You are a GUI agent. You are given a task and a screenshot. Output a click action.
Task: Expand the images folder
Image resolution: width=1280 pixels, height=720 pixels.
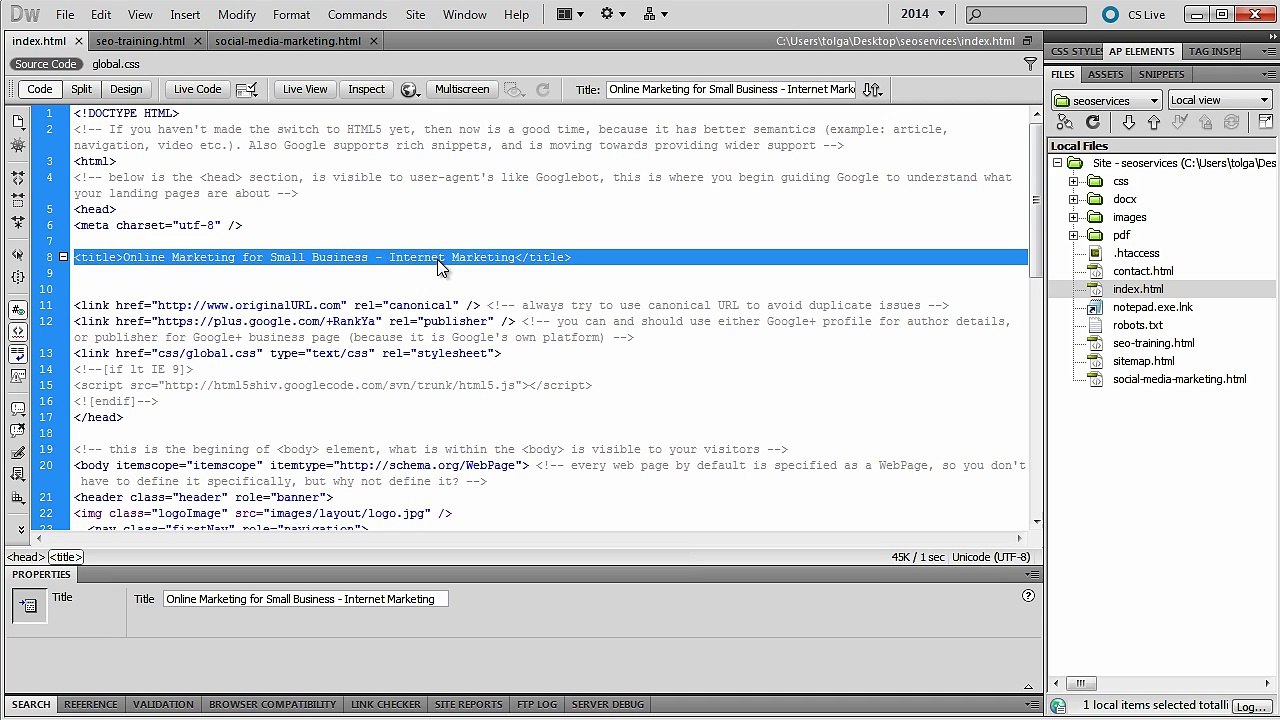tap(1074, 218)
